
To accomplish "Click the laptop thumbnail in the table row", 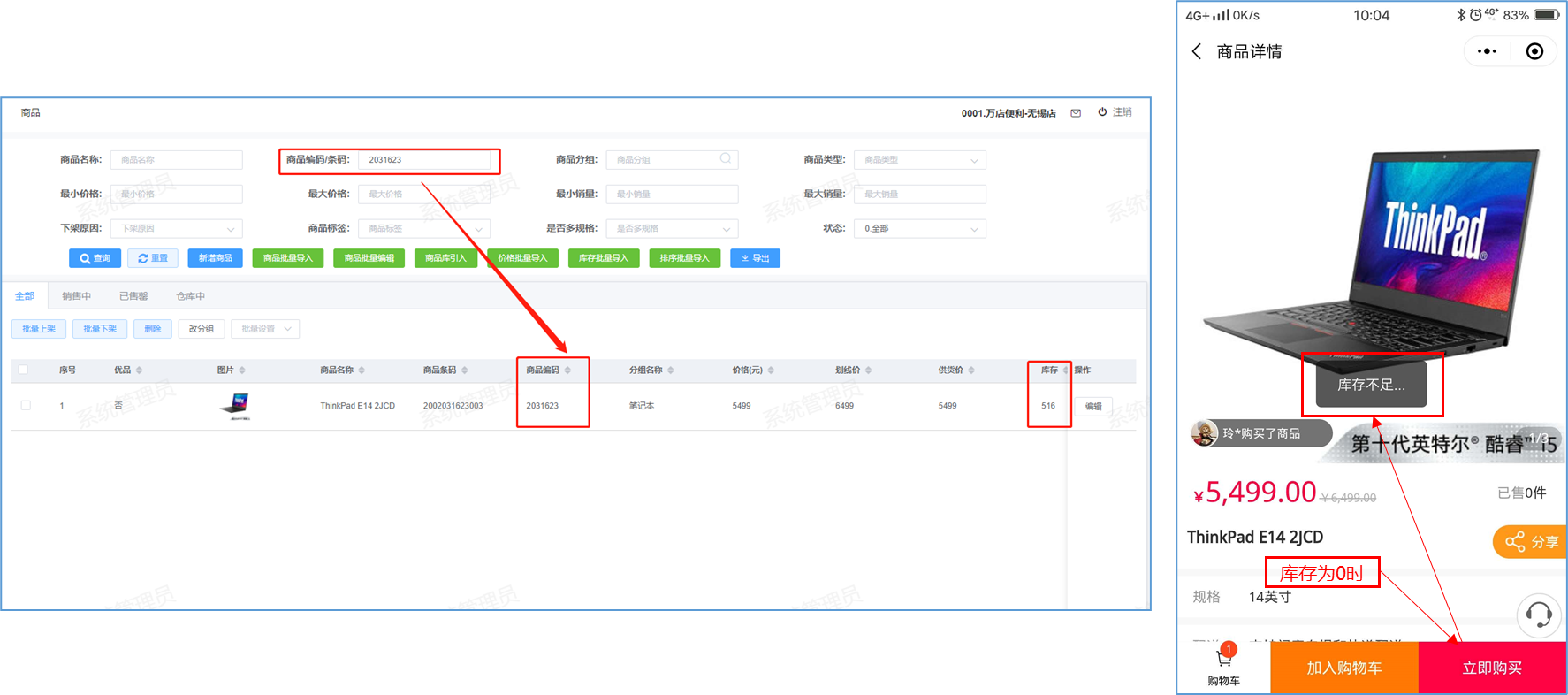I will [x=235, y=406].
